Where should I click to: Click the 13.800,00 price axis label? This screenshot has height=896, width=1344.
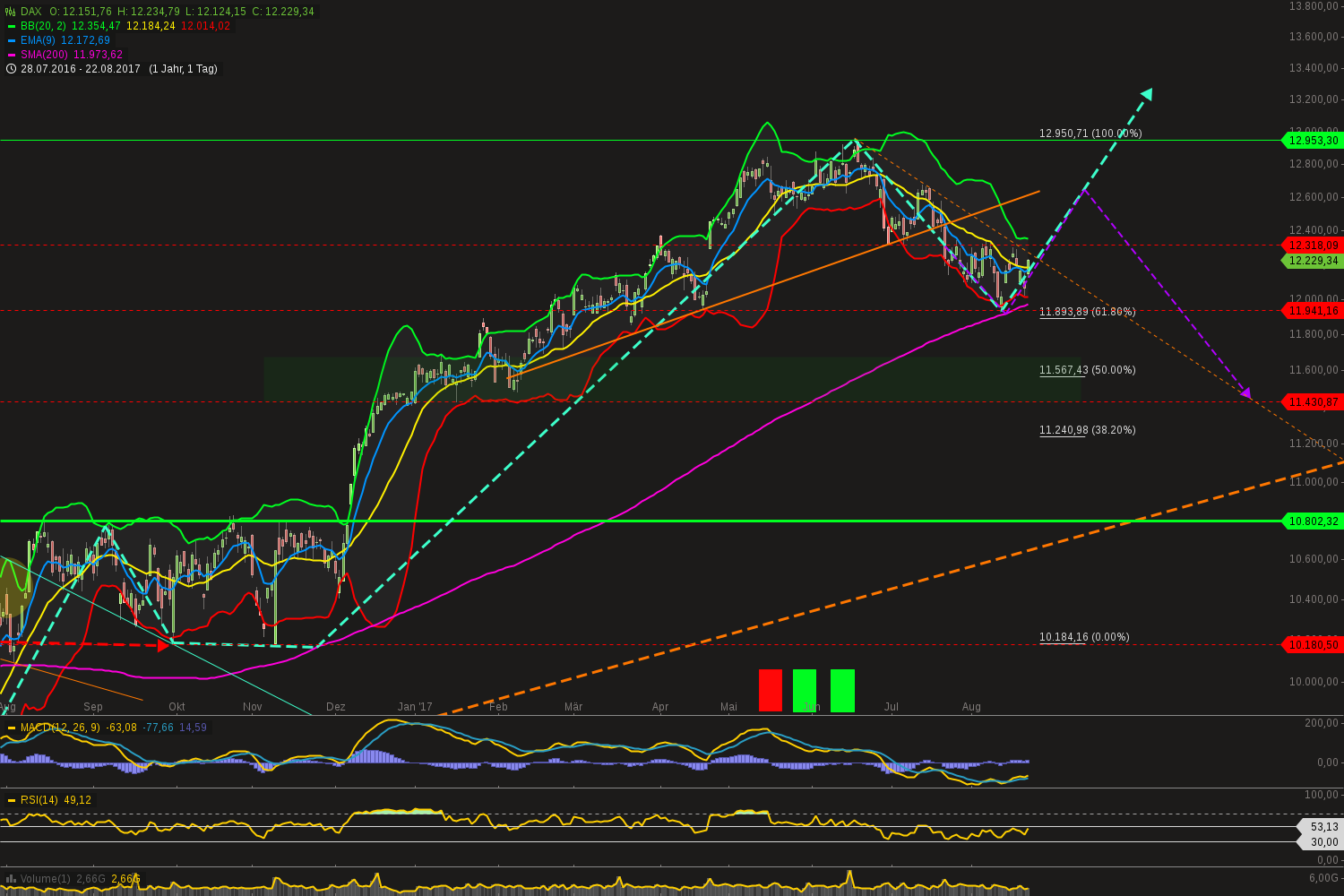1314,6
